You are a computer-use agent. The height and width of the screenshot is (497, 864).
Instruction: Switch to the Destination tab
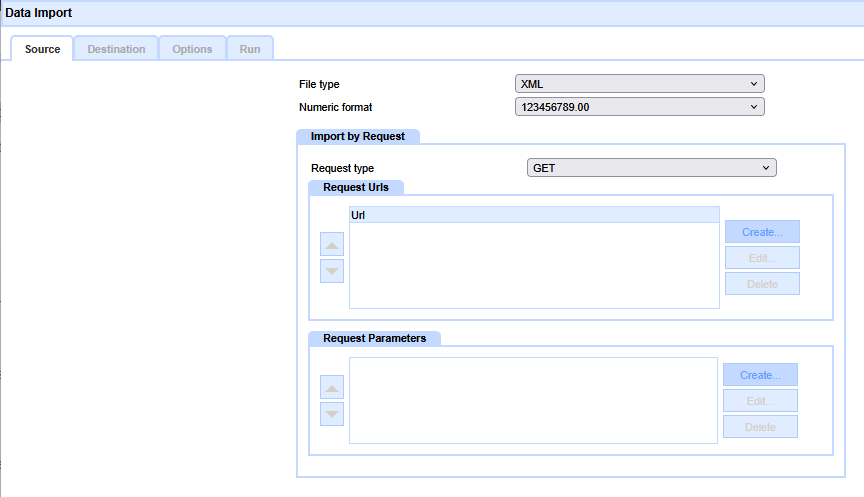click(116, 49)
